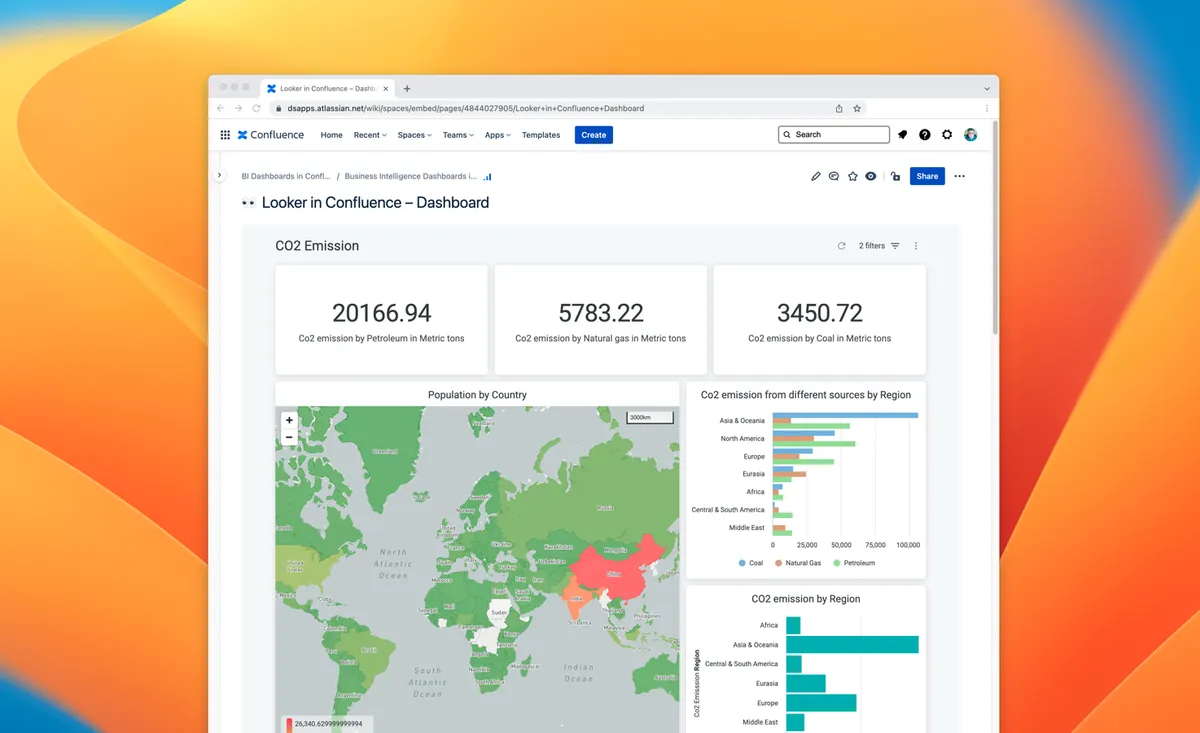Open the Spaces dropdown menu

click(414, 135)
